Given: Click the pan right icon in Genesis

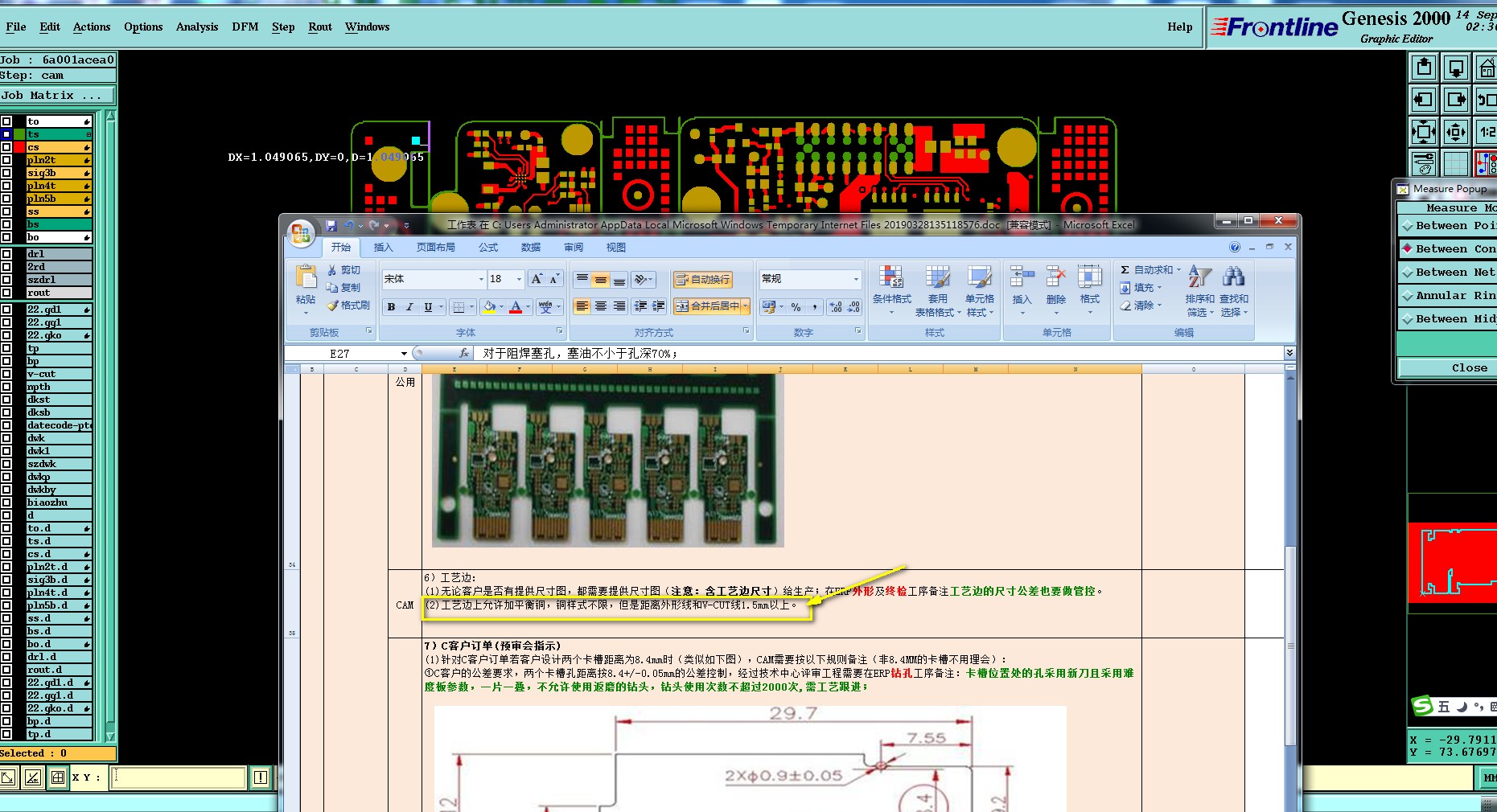Looking at the screenshot, I should point(1456,100).
